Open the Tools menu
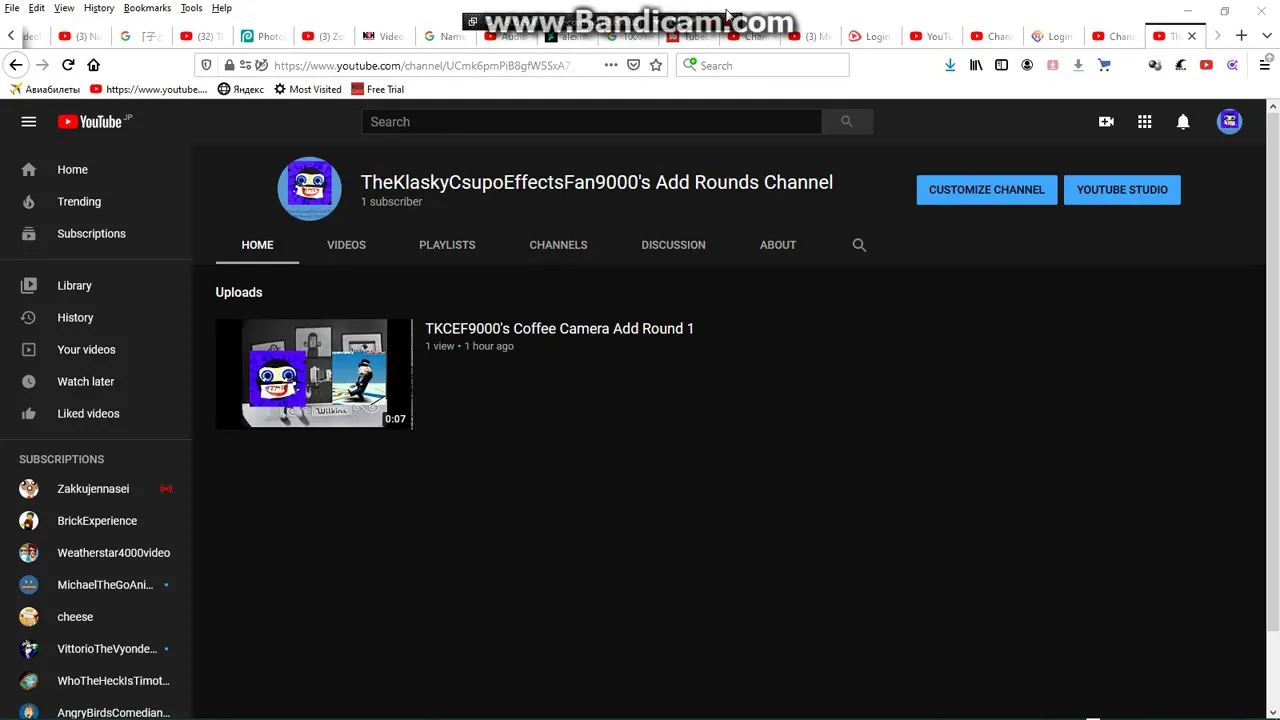 (191, 8)
